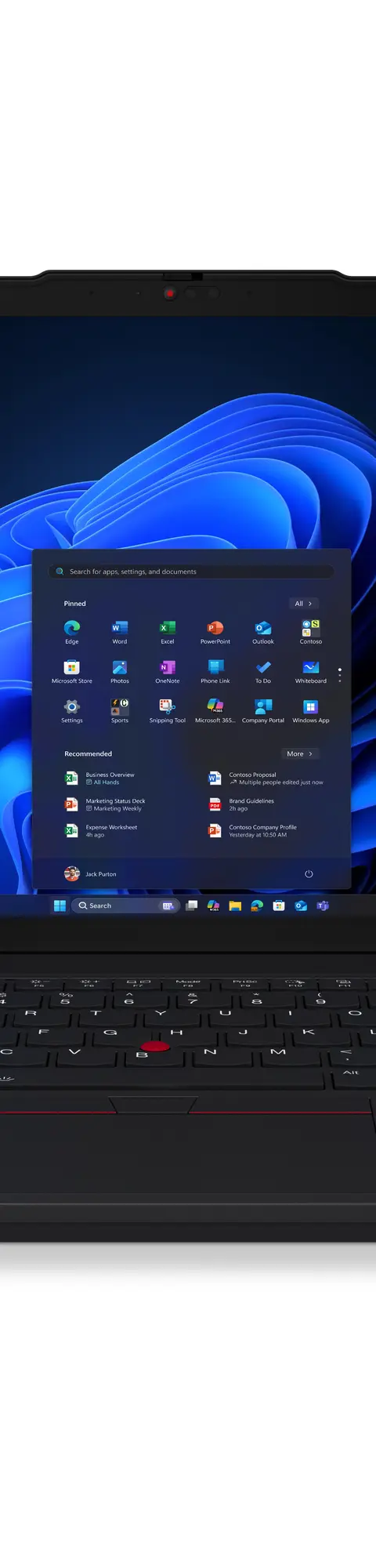
Task: Open the Edge browser pinned app
Action: 71,631
